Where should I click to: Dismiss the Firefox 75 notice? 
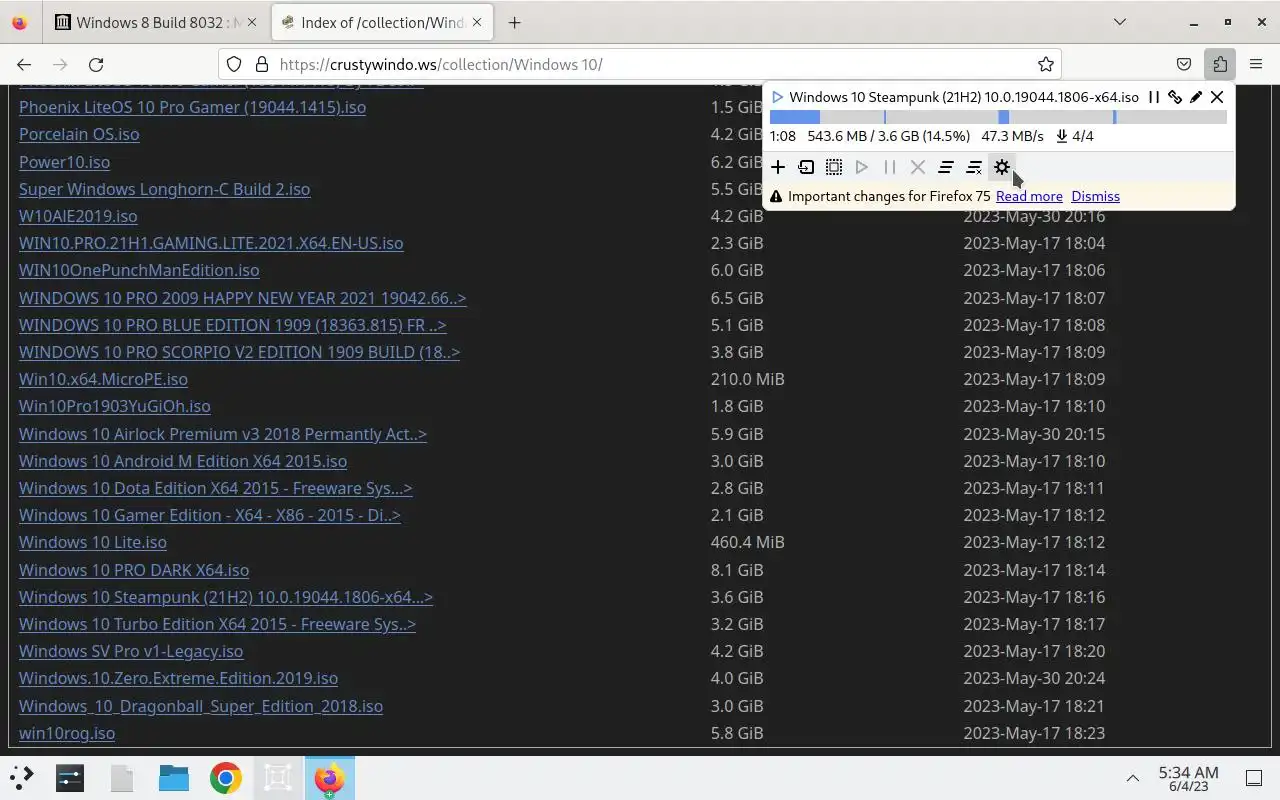click(x=1095, y=196)
